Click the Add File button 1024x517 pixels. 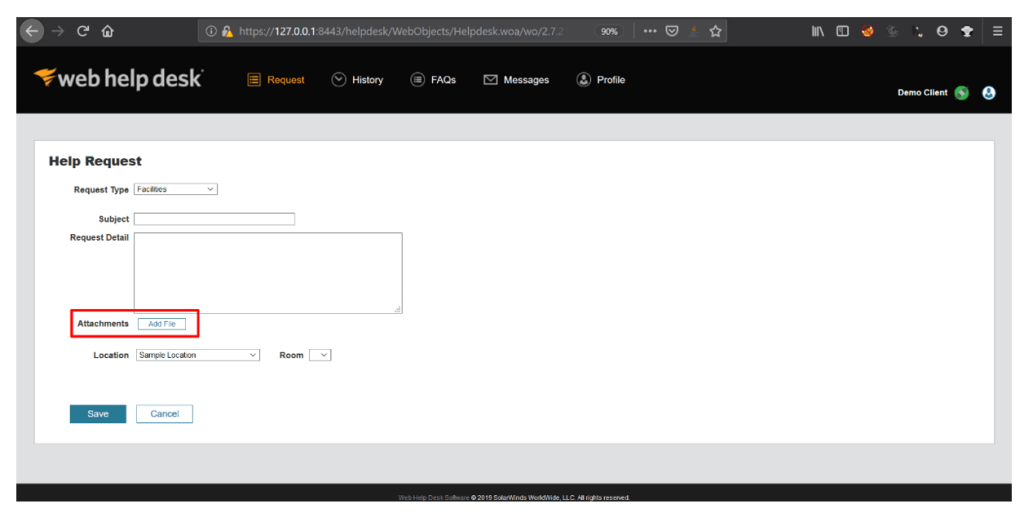click(x=162, y=324)
